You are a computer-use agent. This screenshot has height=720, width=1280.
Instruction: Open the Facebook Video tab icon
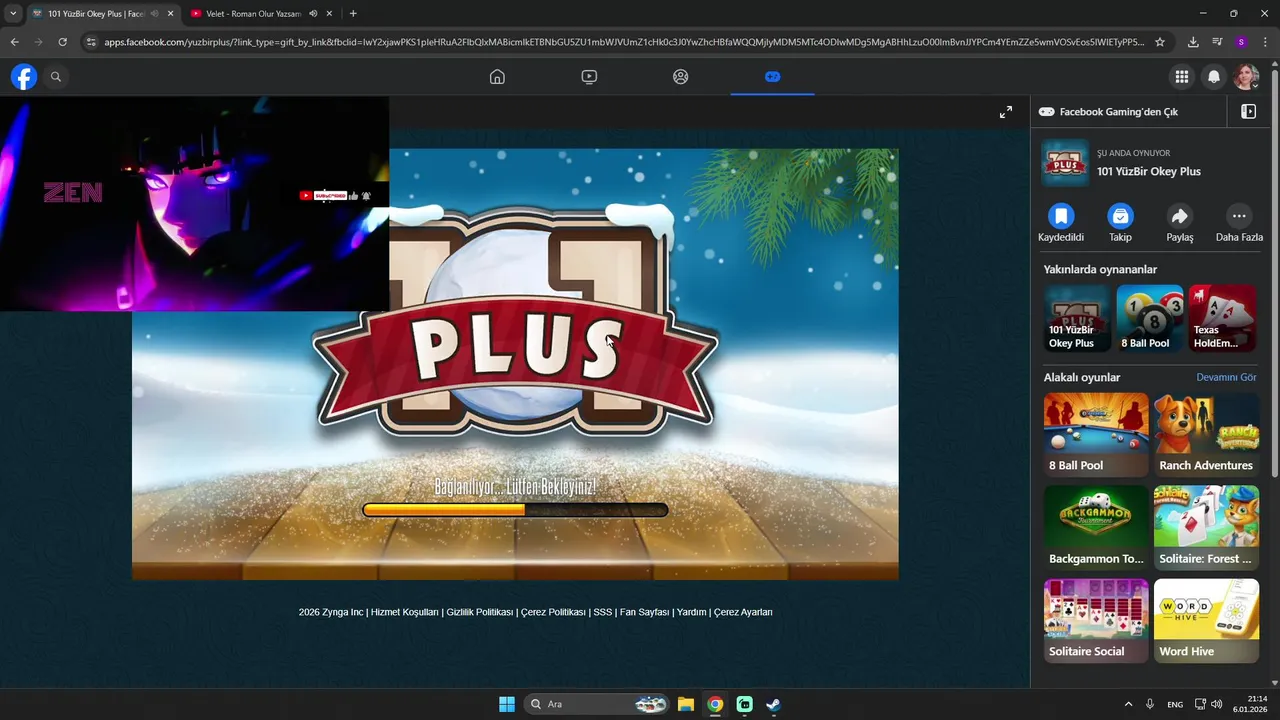pos(589,76)
